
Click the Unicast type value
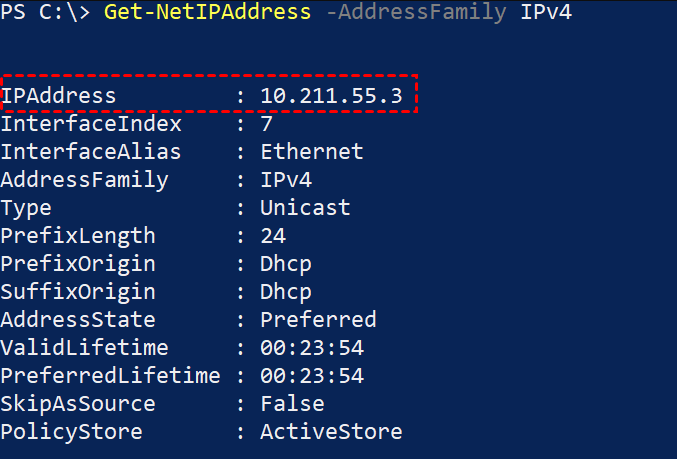[306, 208]
